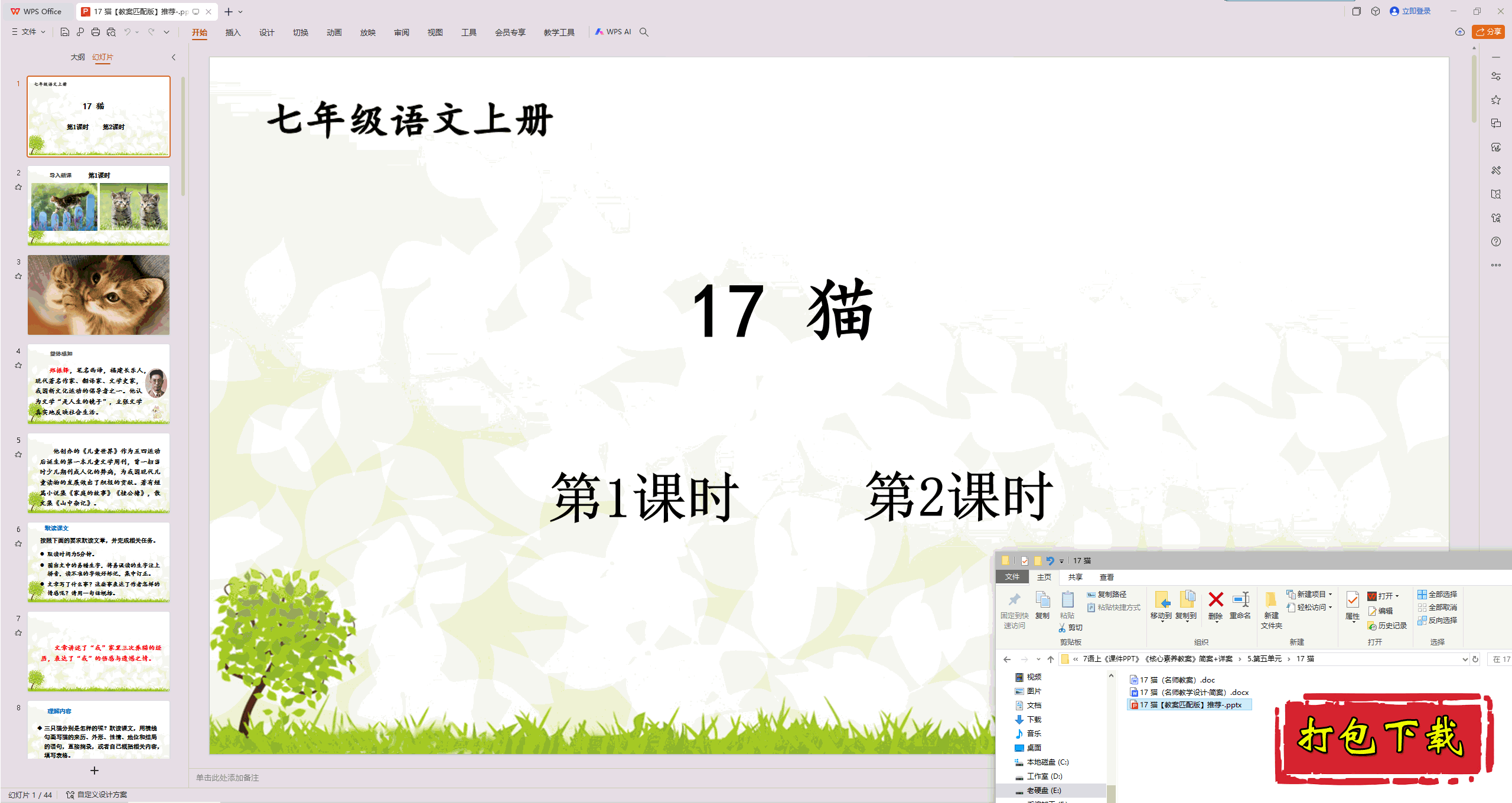The height and width of the screenshot is (803, 1512).
Task: Click the design tools ruler icon in sidebar
Action: (1496, 171)
